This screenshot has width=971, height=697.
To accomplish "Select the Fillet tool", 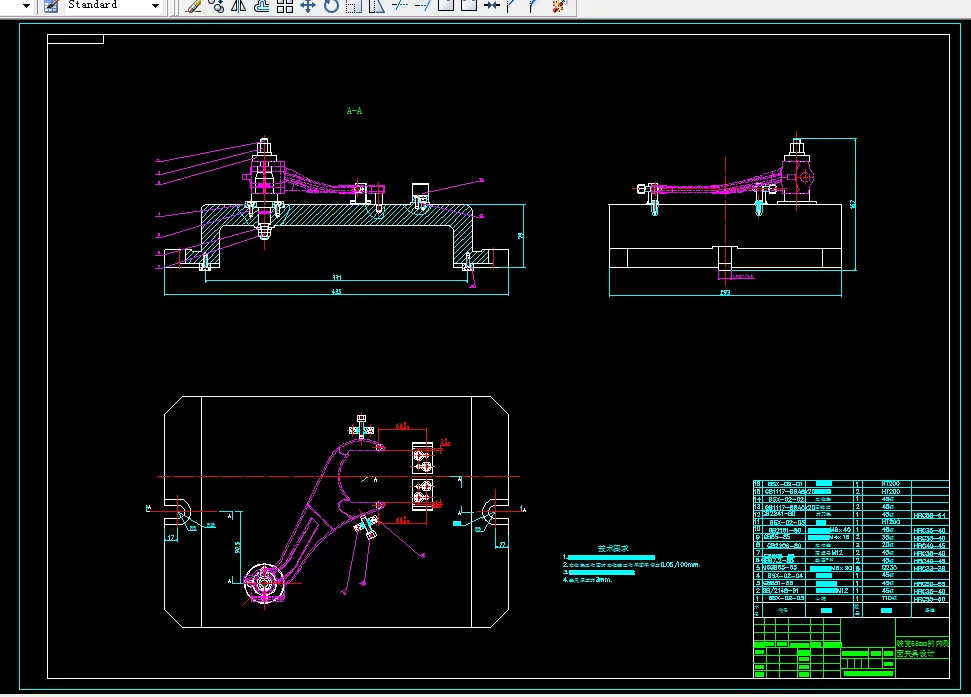I will (534, 6).
